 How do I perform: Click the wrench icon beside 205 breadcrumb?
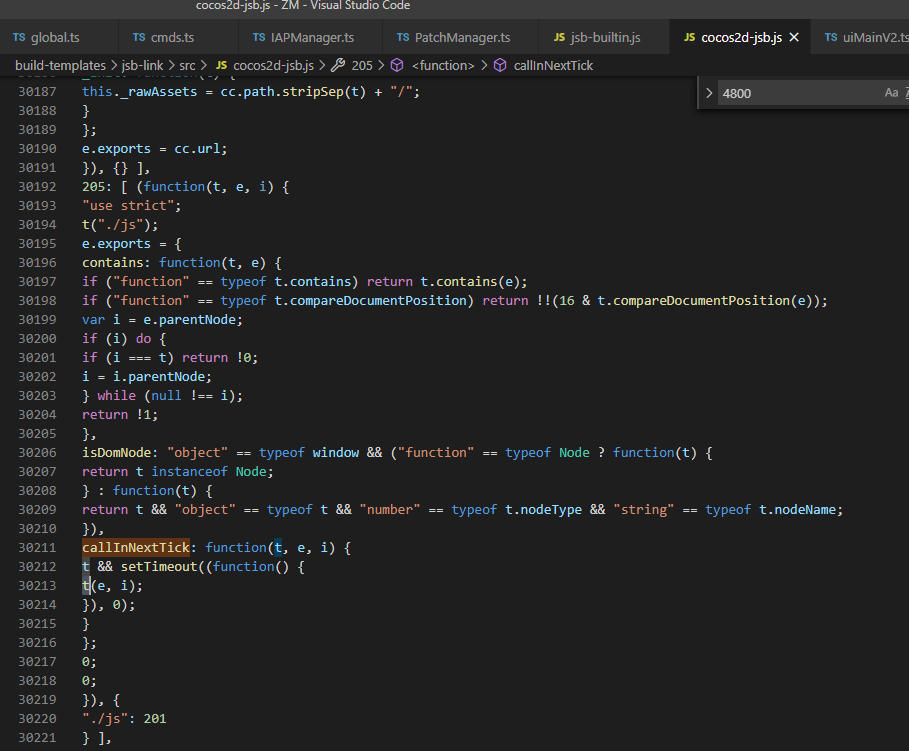[338, 65]
